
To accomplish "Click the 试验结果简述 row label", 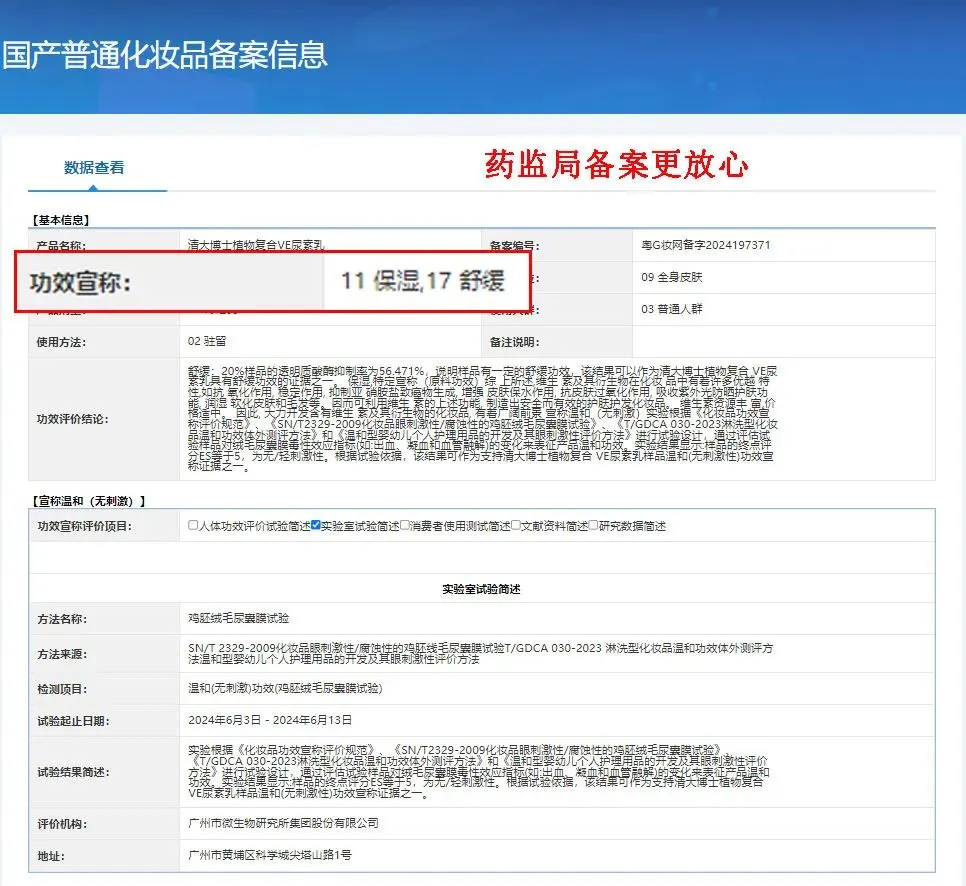I will (x=73, y=773).
